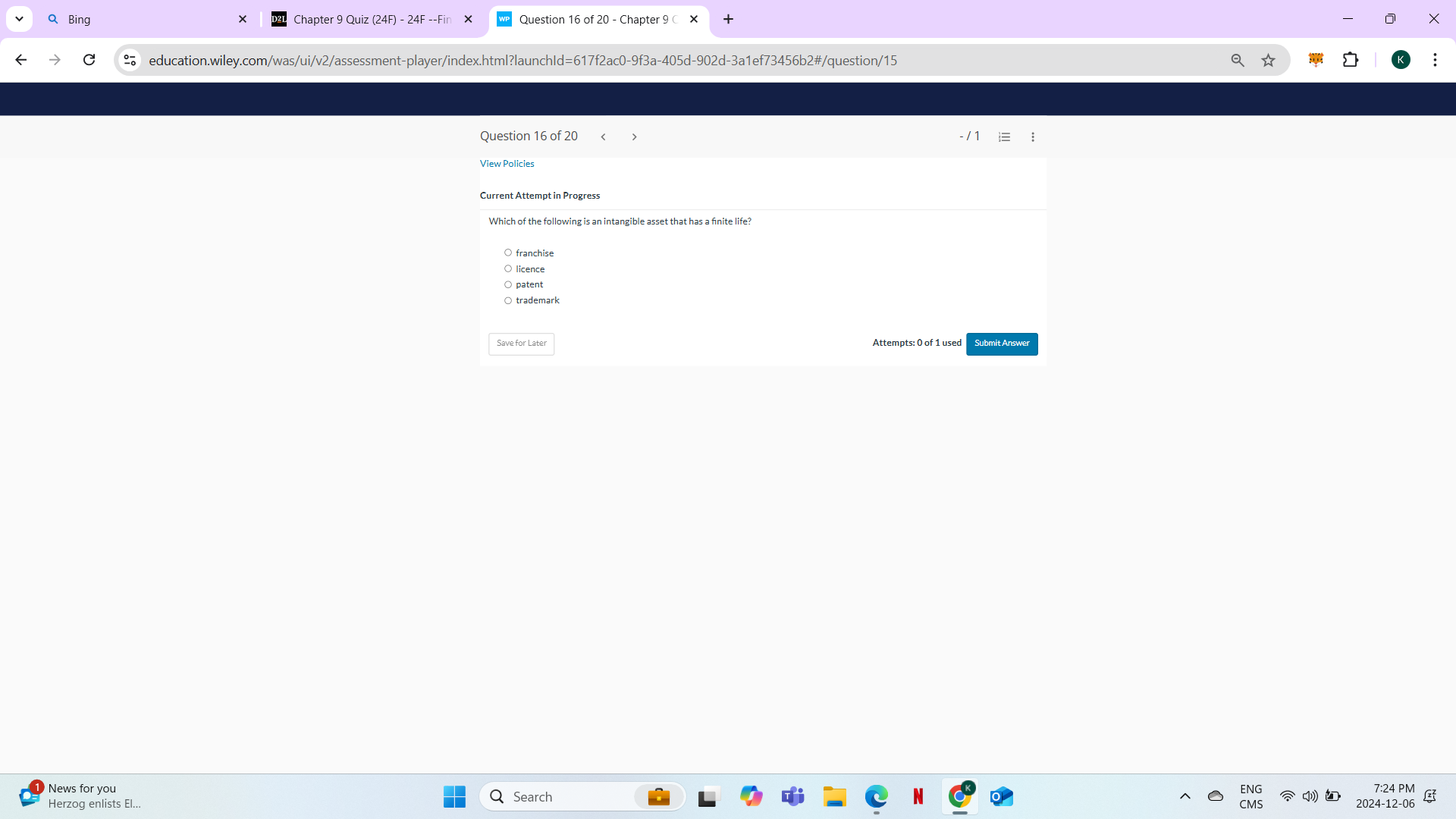Viewport: 1456px width, 819px height.
Task: Click Save for Later
Action: point(521,344)
